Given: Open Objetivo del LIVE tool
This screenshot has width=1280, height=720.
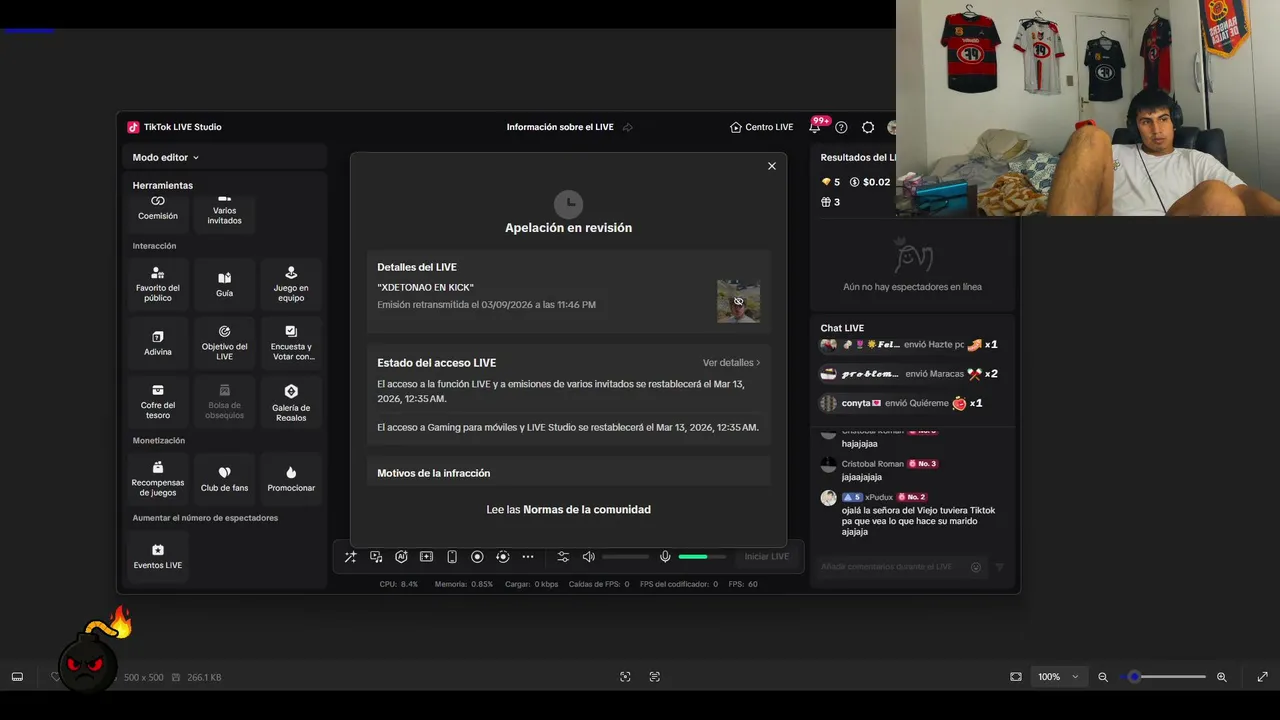Looking at the screenshot, I should point(224,343).
